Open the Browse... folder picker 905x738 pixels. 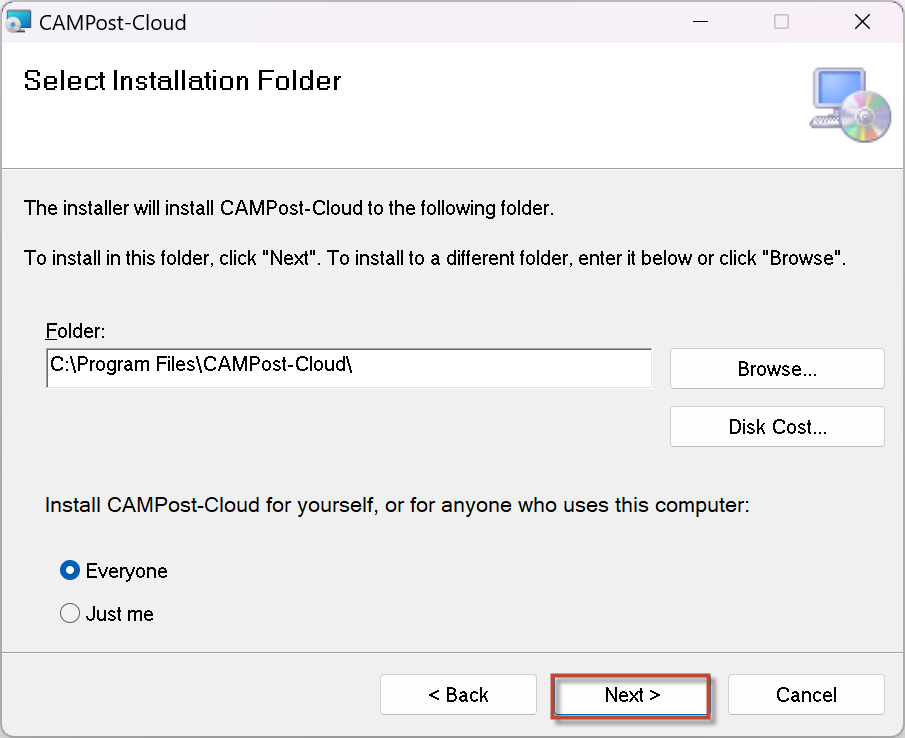[777, 369]
